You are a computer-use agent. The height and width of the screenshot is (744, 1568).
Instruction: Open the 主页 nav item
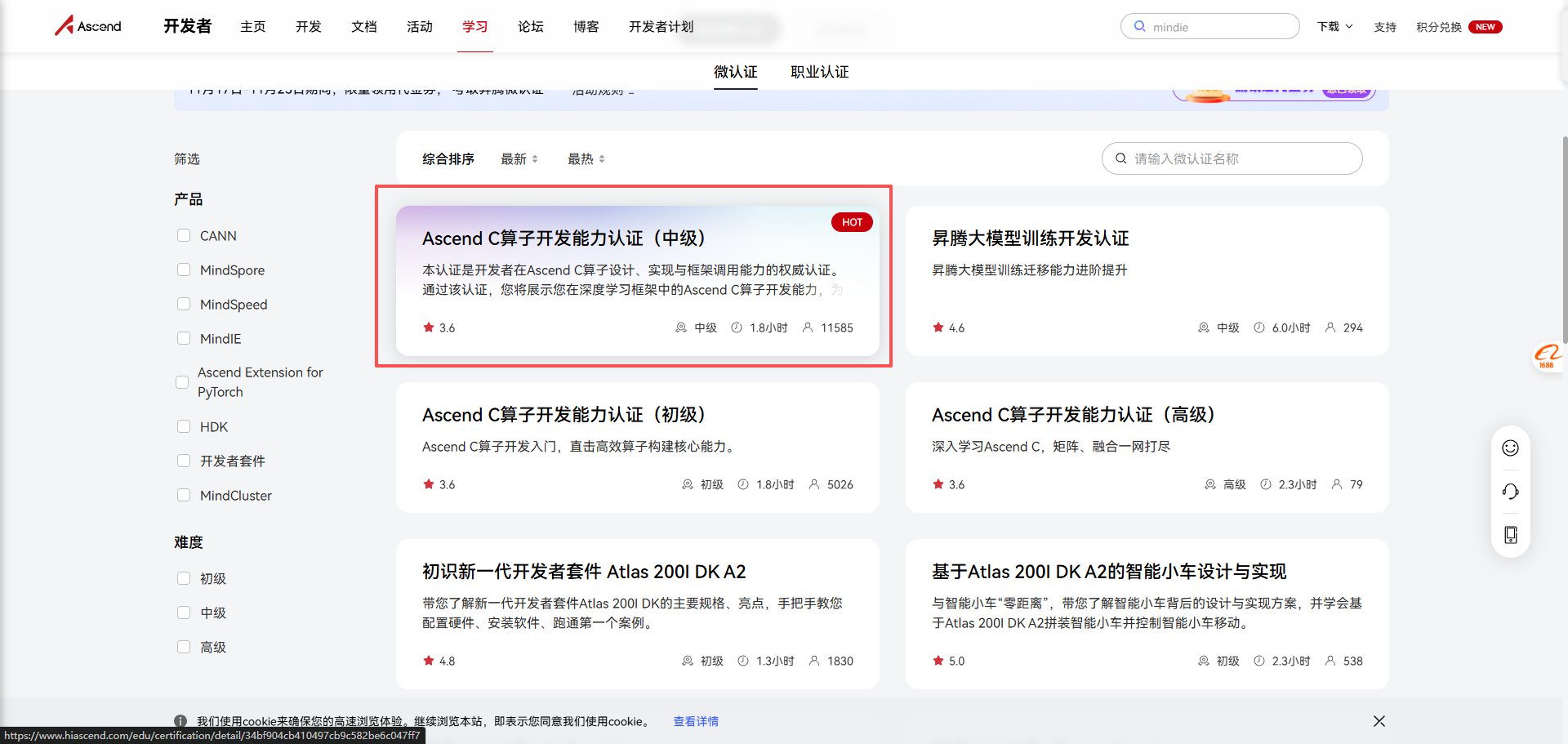pos(253,27)
